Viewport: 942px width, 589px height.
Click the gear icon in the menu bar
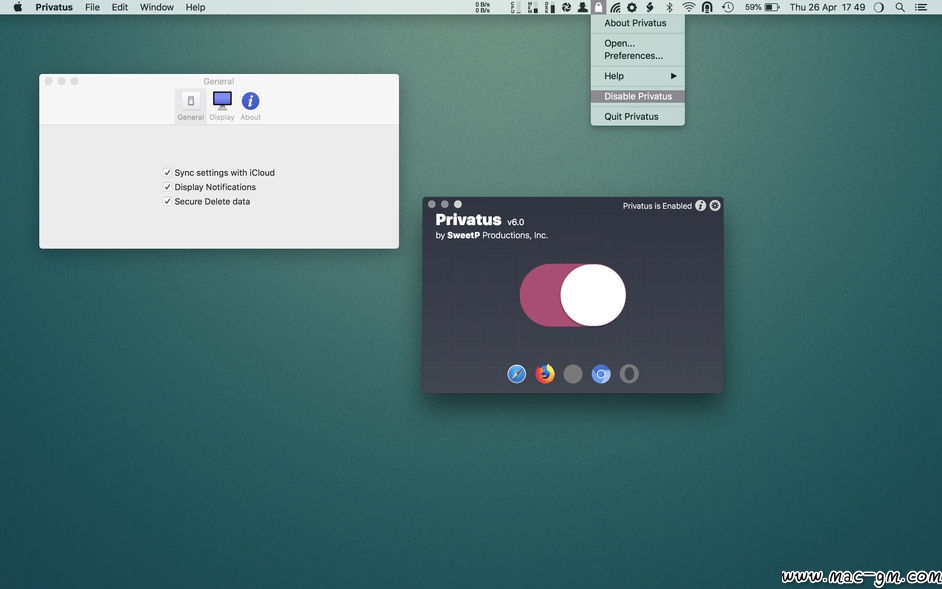click(632, 7)
